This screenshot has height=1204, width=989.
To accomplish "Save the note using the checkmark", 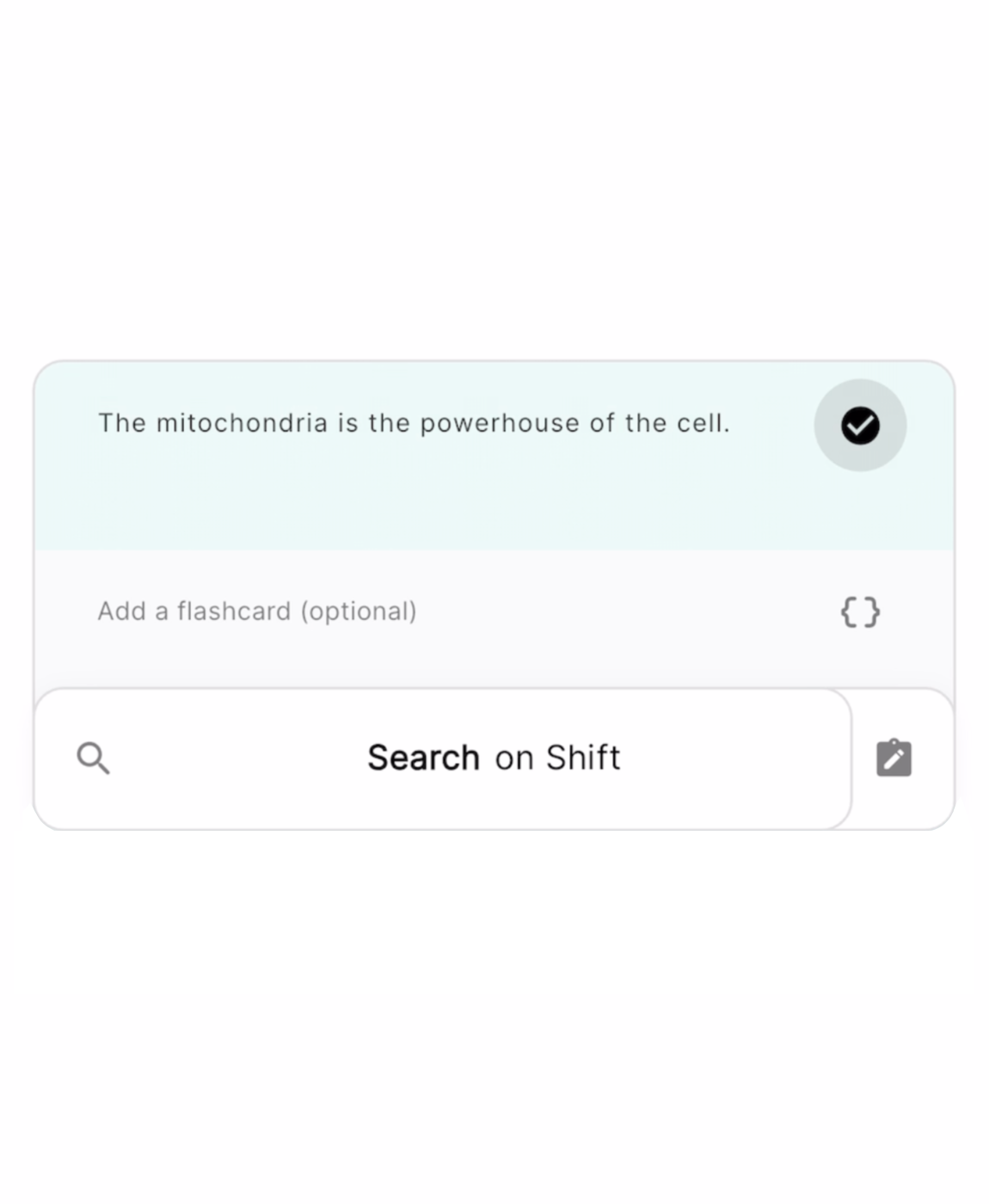I will tap(859, 425).
